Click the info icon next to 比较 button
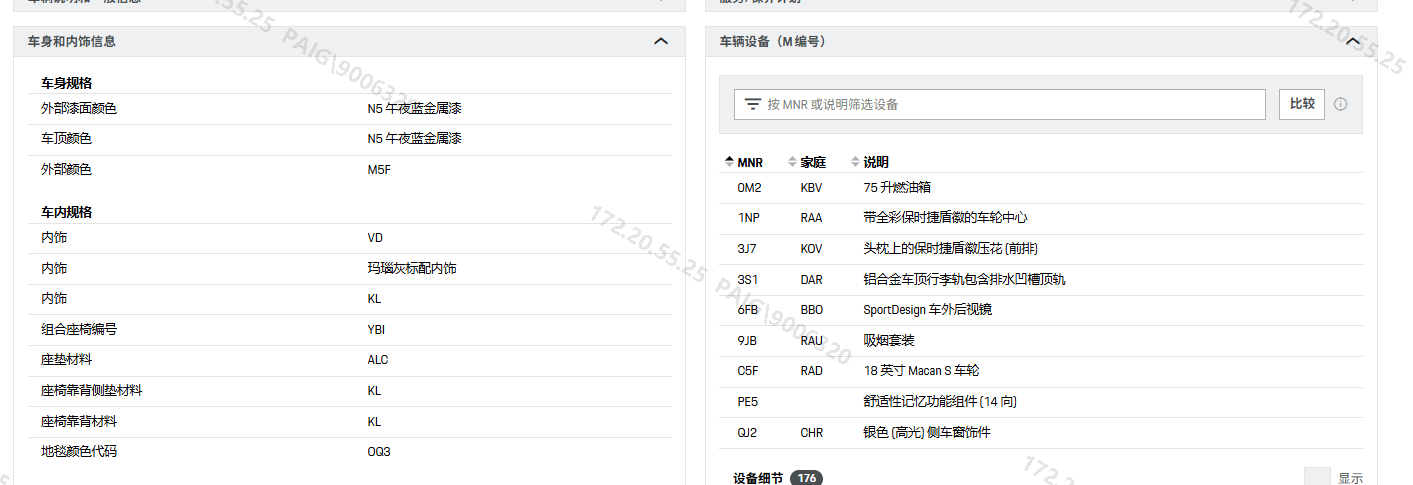The image size is (1413, 485). (x=1340, y=104)
